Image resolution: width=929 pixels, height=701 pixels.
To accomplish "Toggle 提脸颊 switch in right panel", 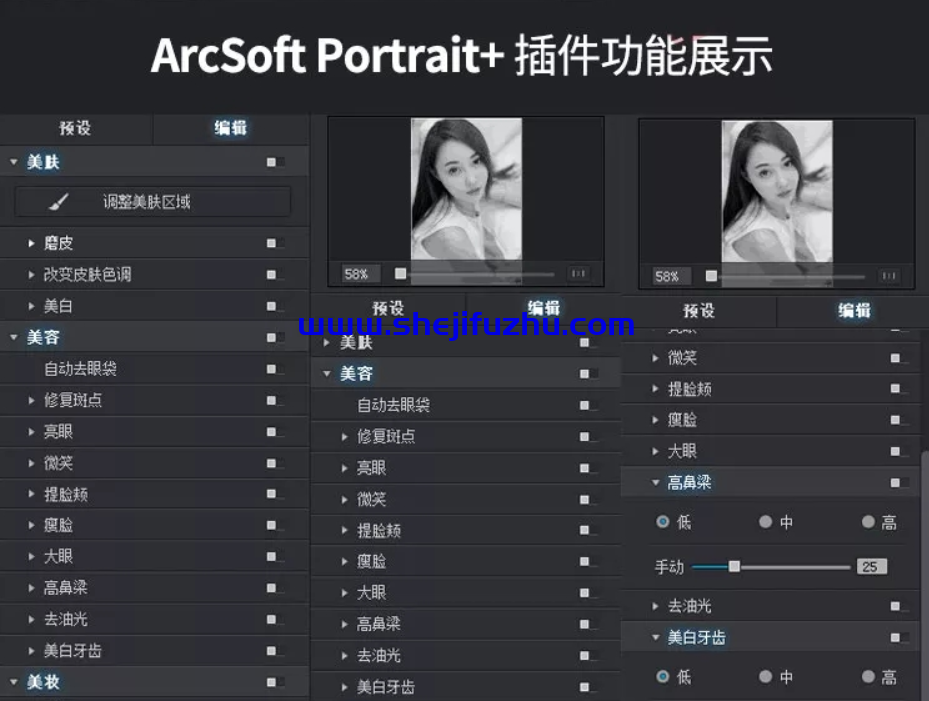I will coord(899,388).
